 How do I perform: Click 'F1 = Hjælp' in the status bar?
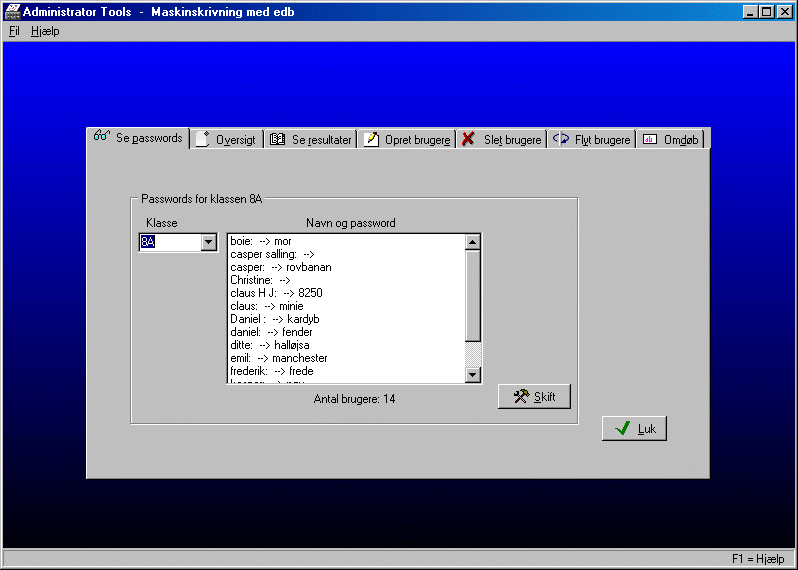click(x=758, y=559)
